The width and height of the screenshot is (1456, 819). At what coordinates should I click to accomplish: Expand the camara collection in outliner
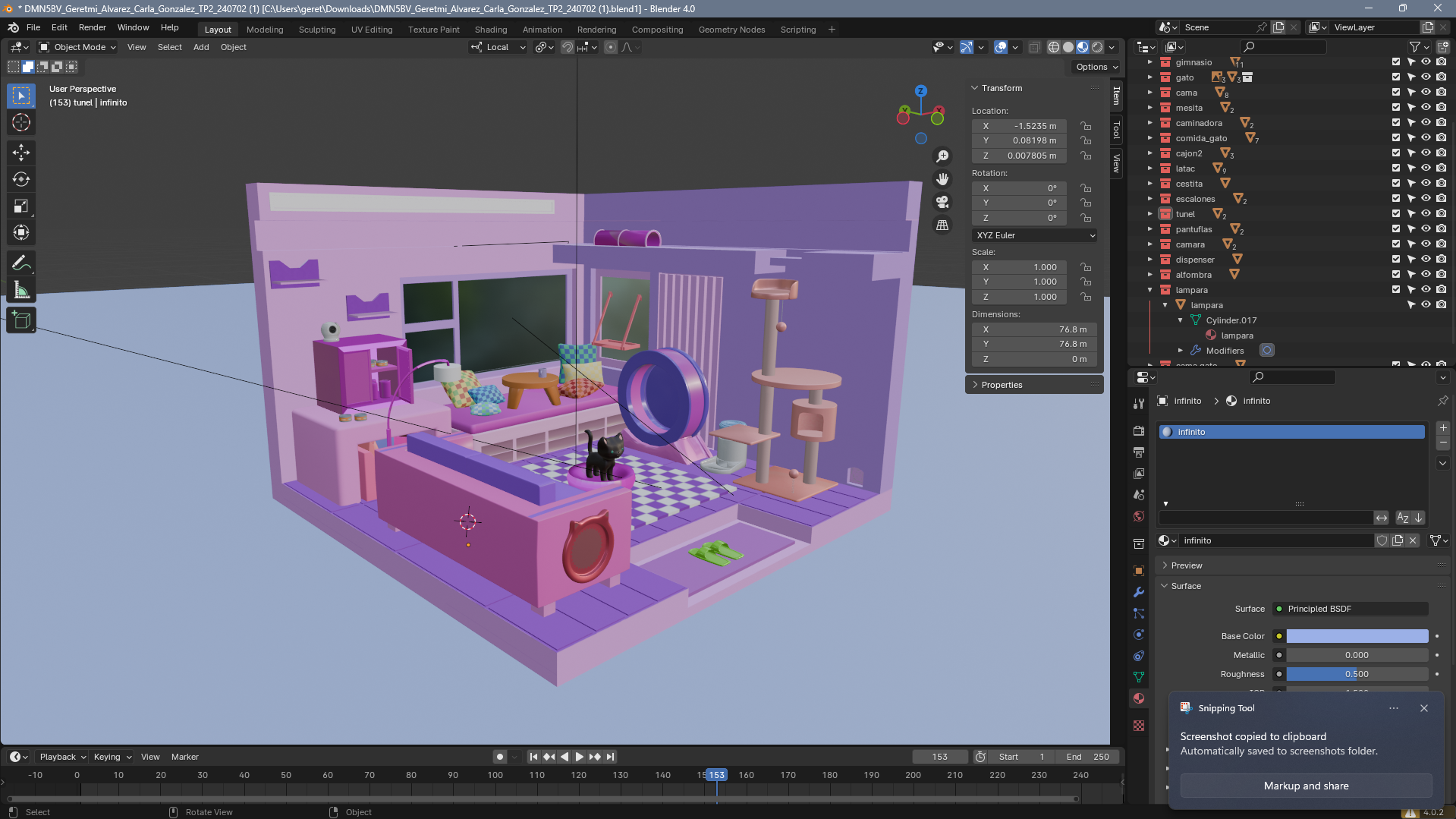(x=1149, y=244)
